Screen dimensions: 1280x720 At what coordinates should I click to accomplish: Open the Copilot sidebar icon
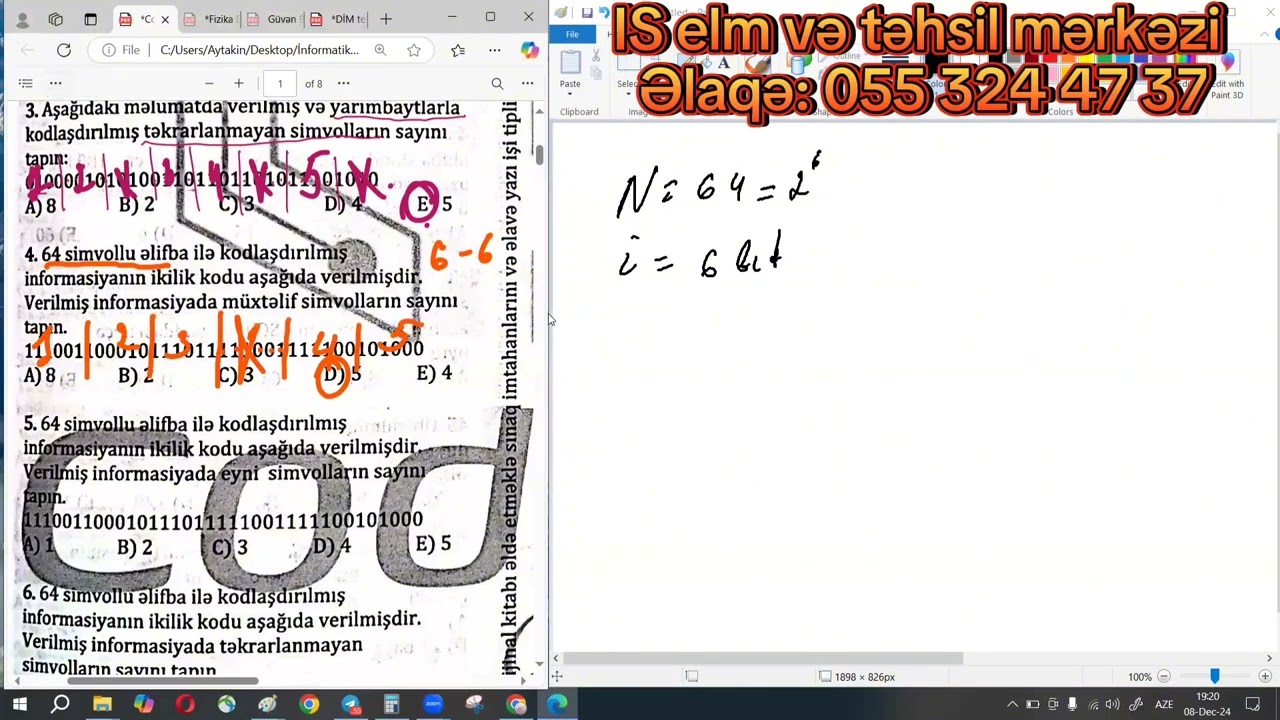click(529, 50)
